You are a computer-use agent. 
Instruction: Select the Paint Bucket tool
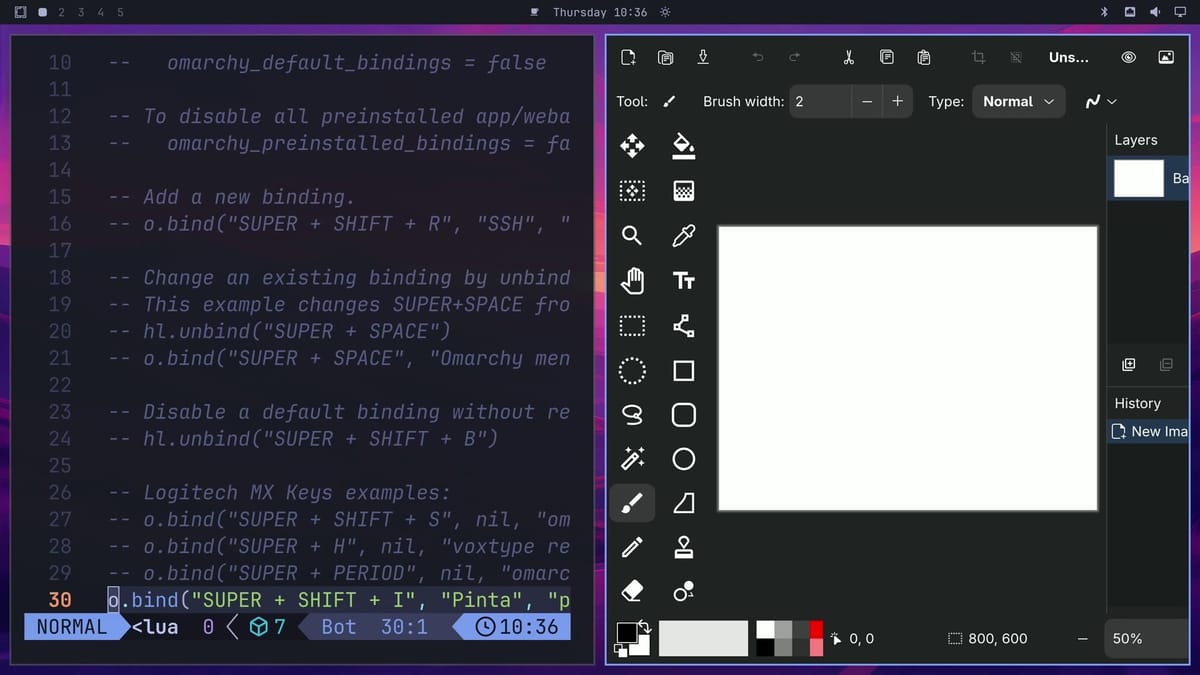pyautogui.click(x=684, y=146)
